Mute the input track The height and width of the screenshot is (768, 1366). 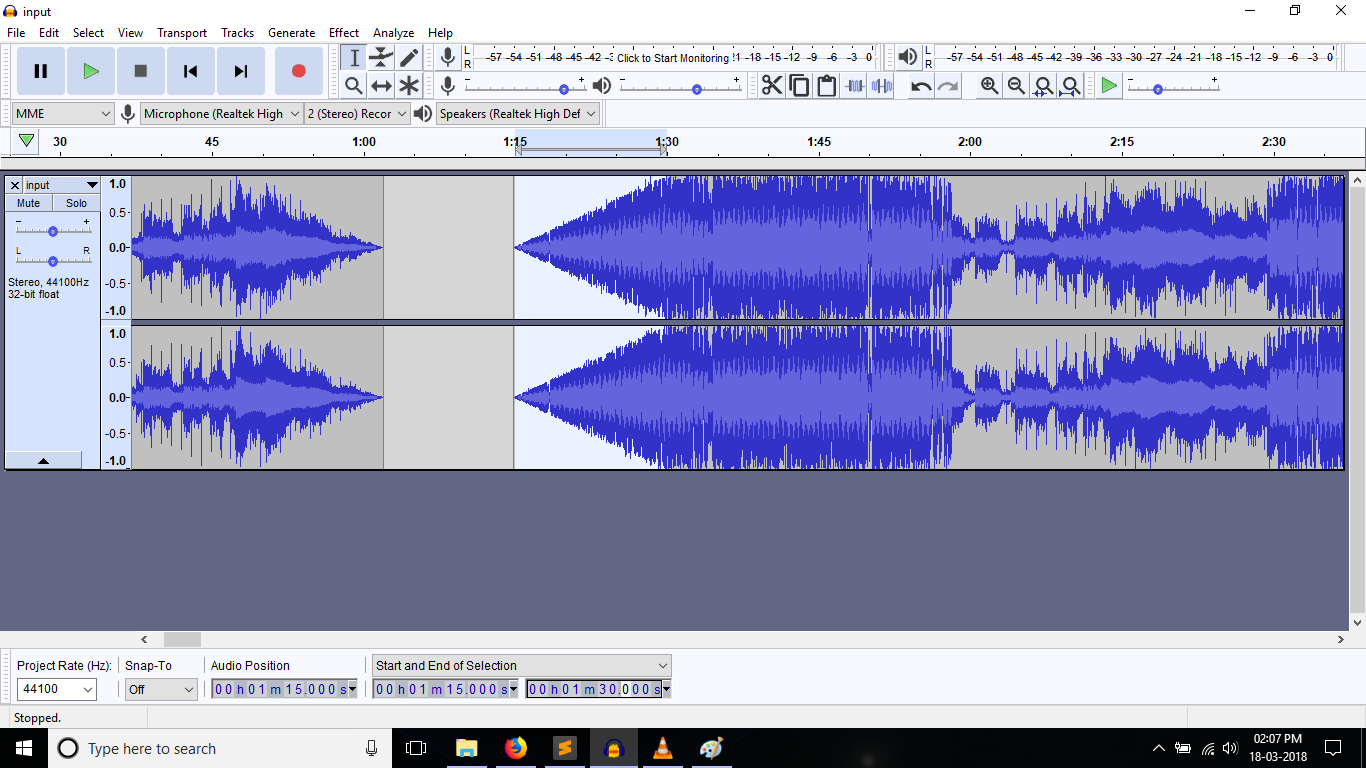click(x=28, y=203)
